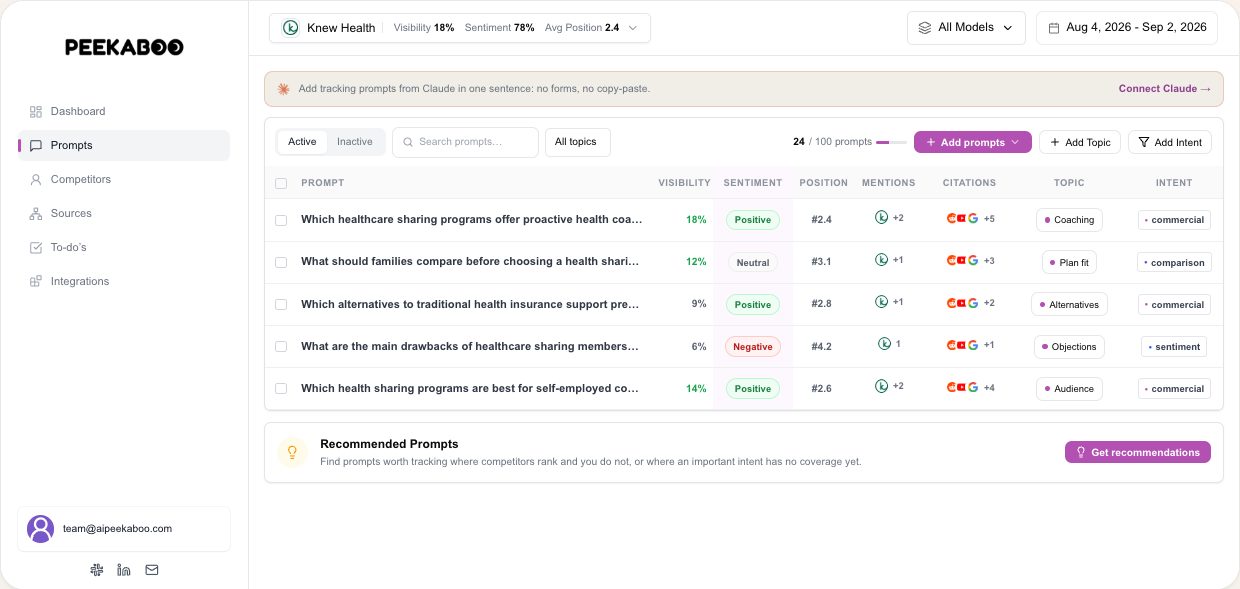Click the Reddit citation icon in alternatives to traditional insurance row
Screen dimensions: 1240x589
[951, 302]
